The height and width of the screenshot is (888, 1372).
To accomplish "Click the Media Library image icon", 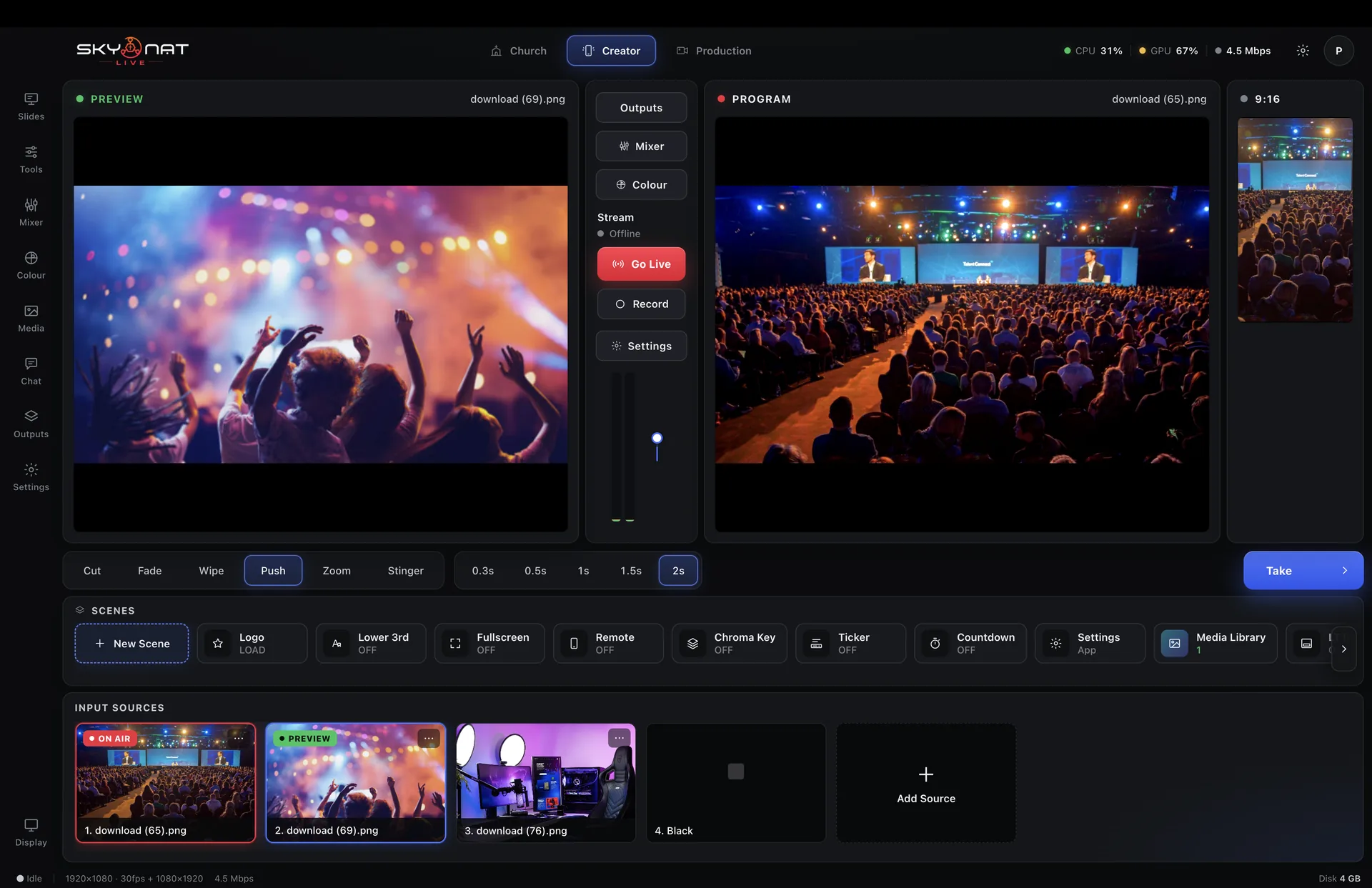I will pyautogui.click(x=1174, y=644).
